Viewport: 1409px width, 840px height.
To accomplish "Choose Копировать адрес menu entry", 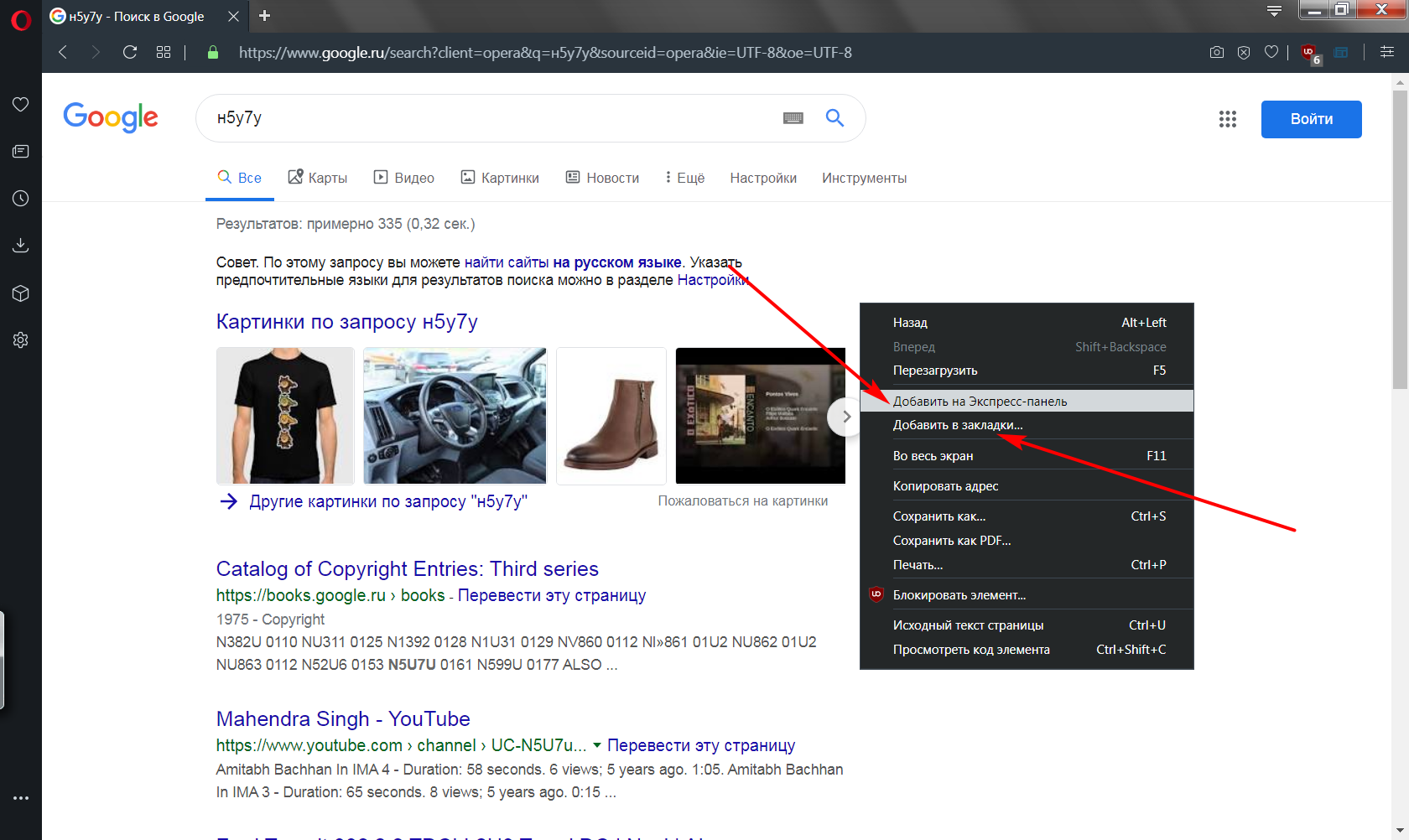I will (x=1027, y=486).
